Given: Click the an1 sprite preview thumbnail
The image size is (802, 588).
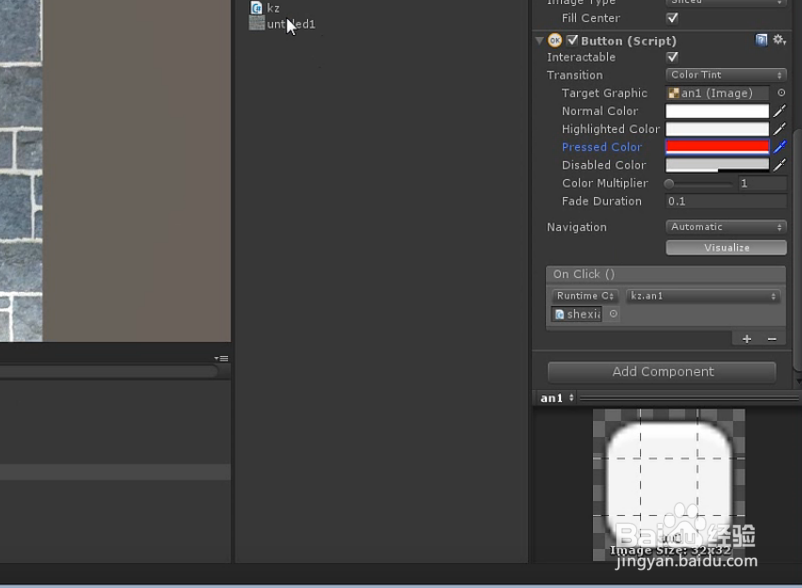Looking at the screenshot, I should tap(669, 485).
